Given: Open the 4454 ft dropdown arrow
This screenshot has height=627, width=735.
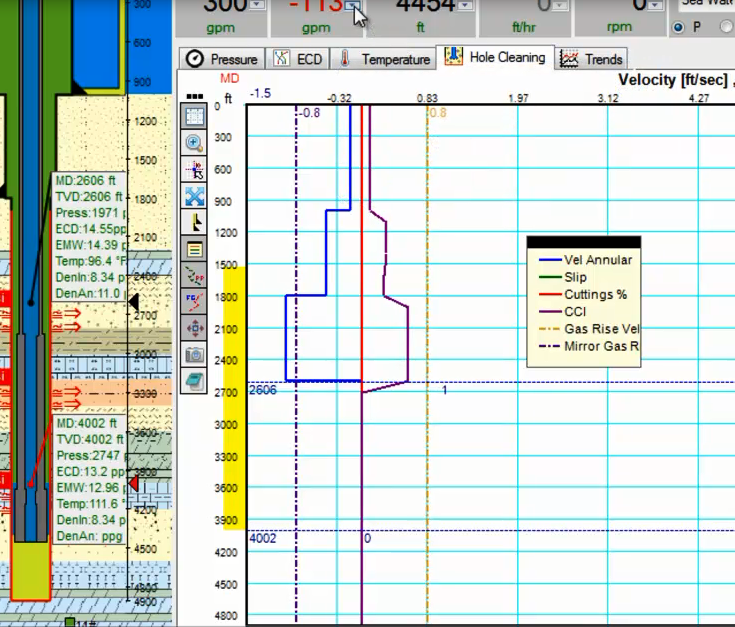Looking at the screenshot, I should pyautogui.click(x=465, y=5).
